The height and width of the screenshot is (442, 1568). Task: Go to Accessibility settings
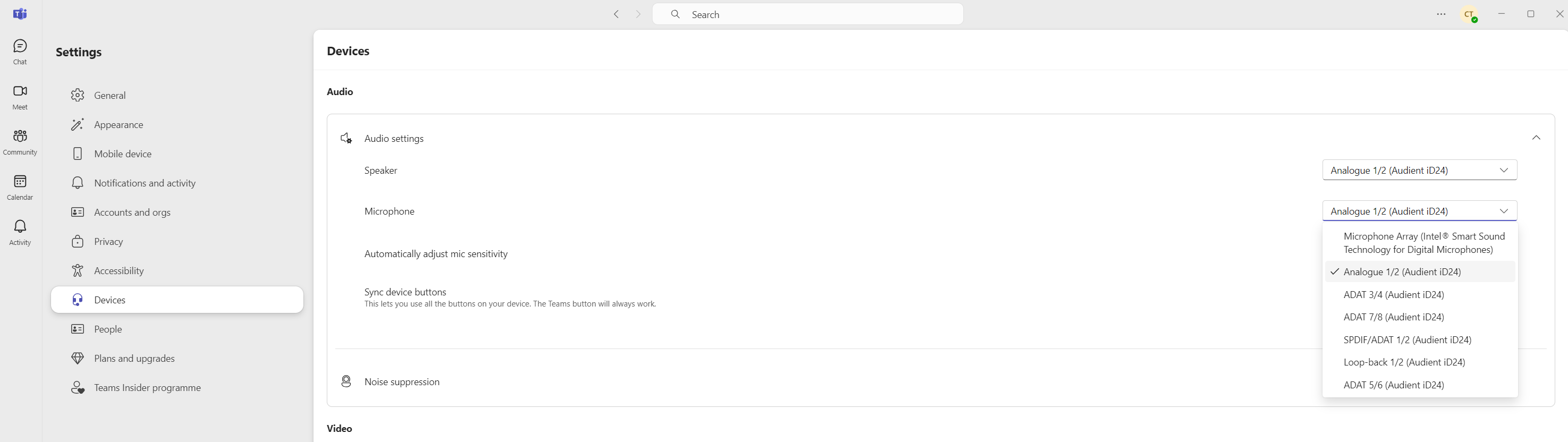coord(177,270)
